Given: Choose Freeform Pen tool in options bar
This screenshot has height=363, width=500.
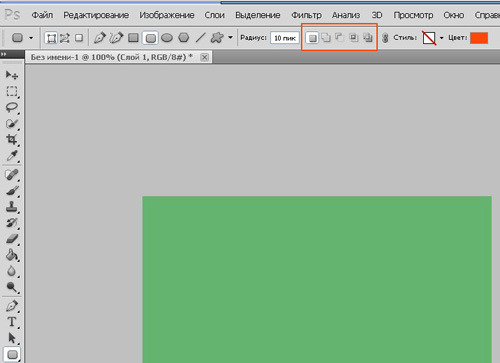Looking at the screenshot, I should 116,38.
